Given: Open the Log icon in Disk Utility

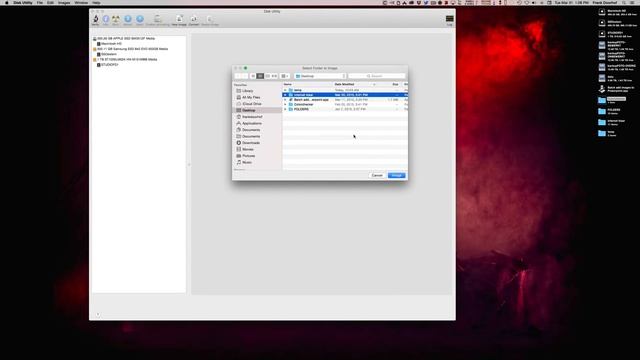Looking at the screenshot, I should point(449,20).
